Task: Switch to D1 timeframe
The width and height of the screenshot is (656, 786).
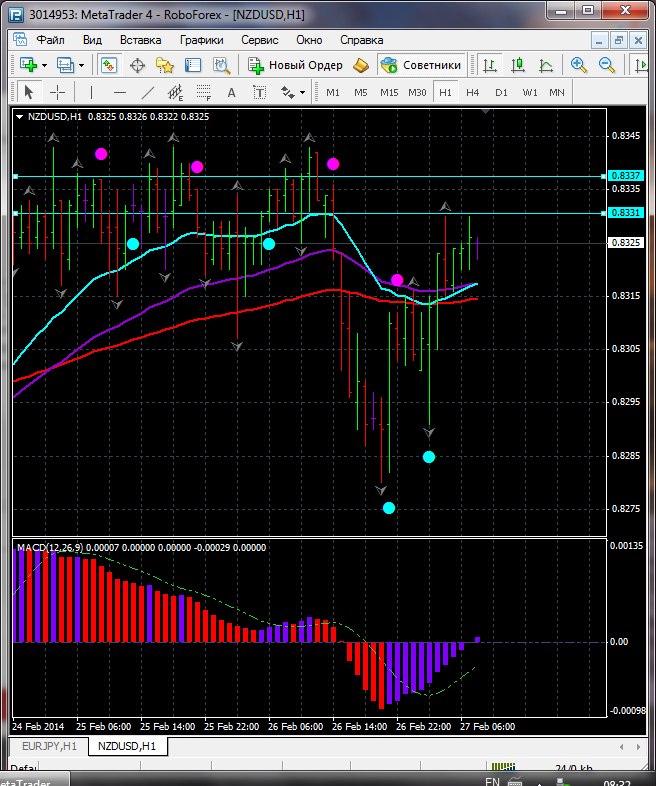Action: tap(501, 92)
